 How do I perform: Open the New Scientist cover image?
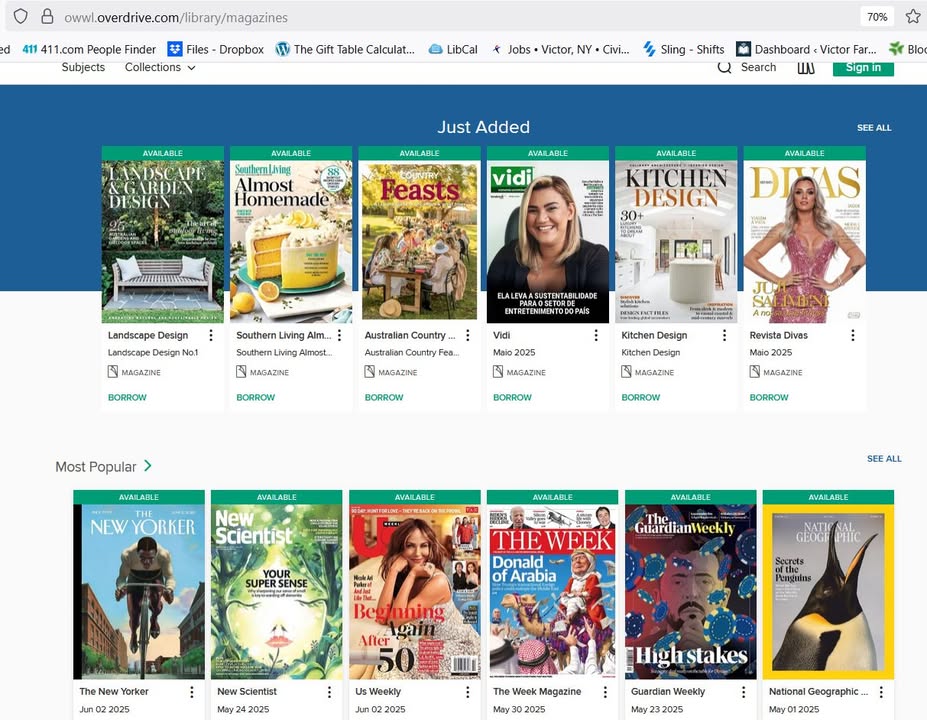tap(277, 592)
